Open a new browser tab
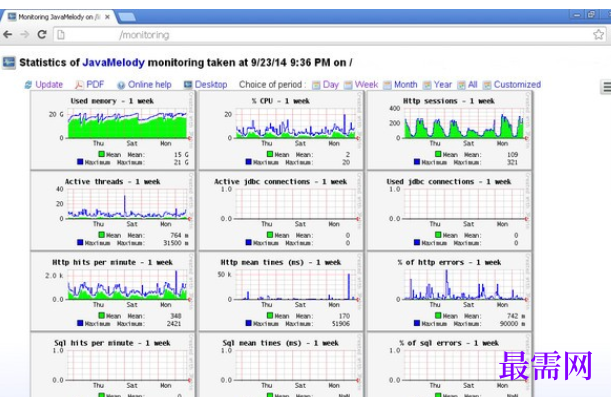Viewport: 611px width, 397px height. click(x=127, y=17)
